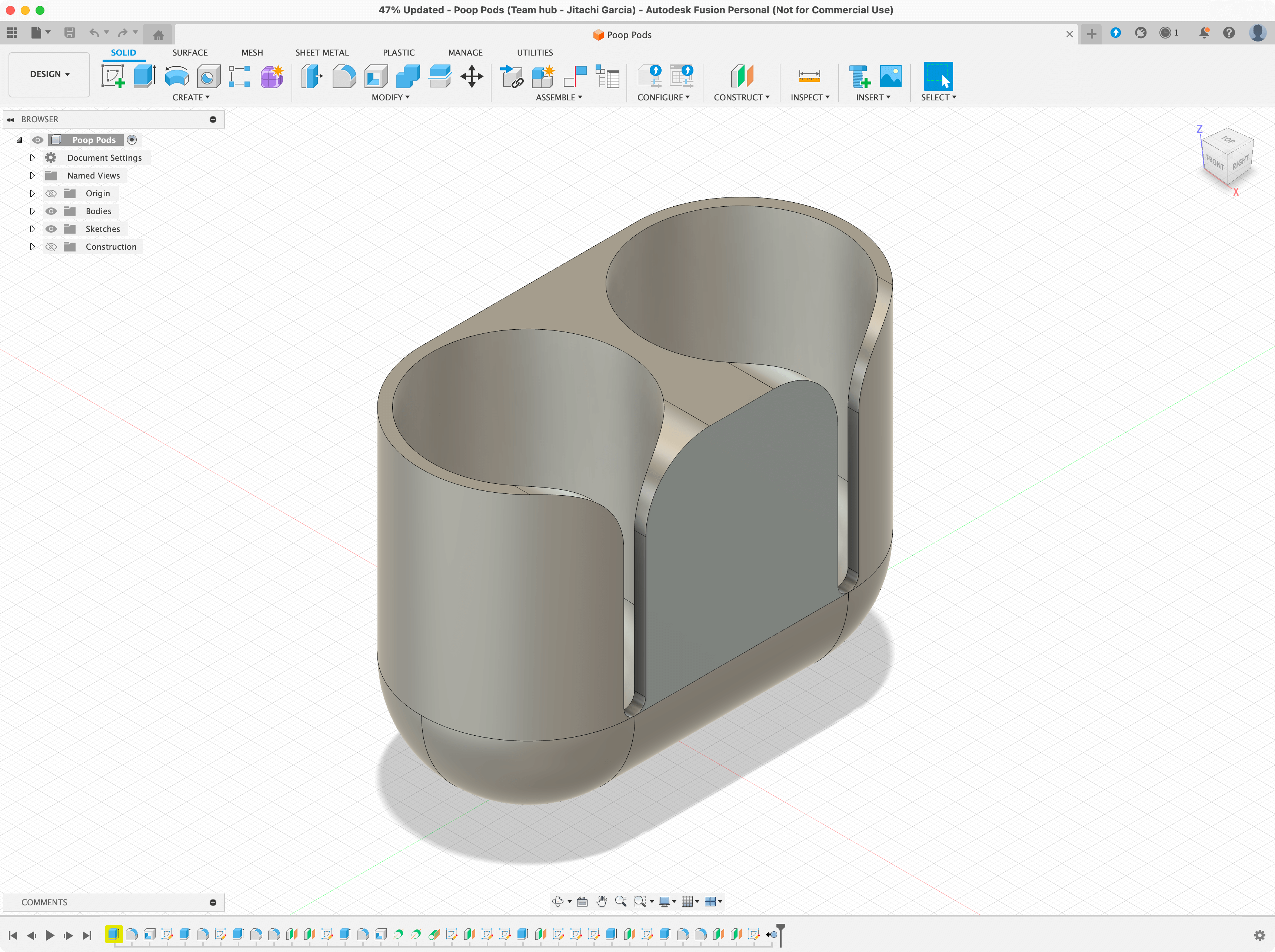Hide the Bodies folder visibility eye
This screenshot has height=952, width=1275.
pyautogui.click(x=51, y=211)
